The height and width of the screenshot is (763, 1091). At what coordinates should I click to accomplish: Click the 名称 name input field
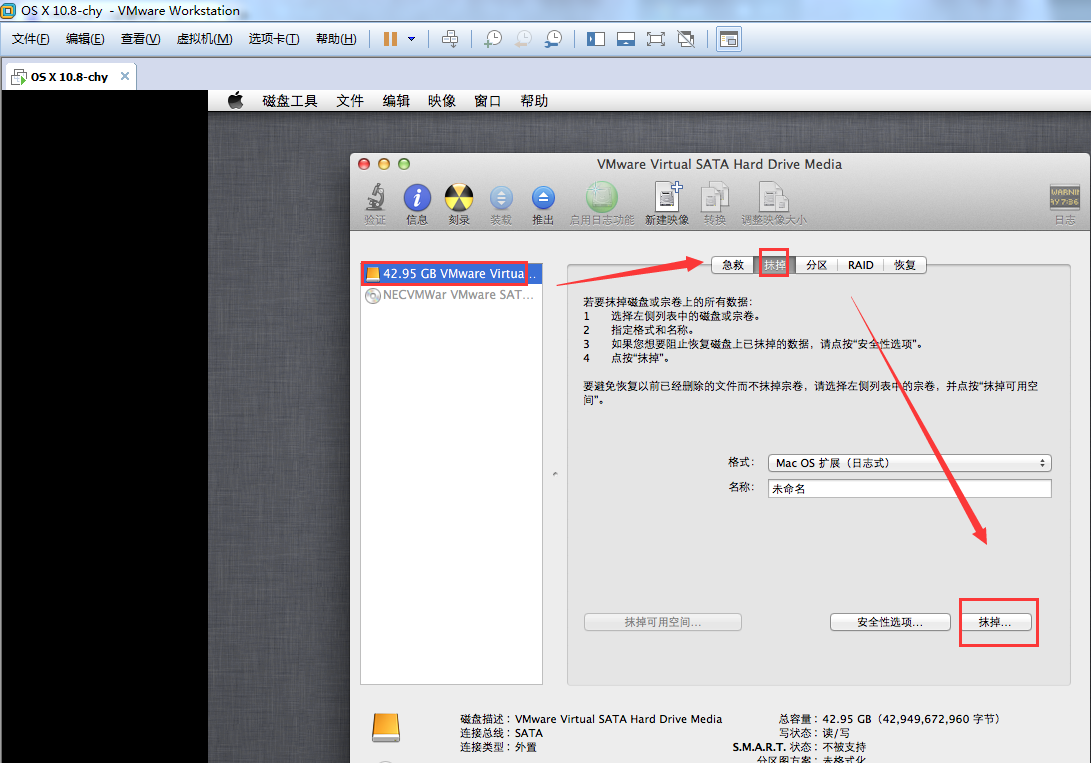pos(909,488)
